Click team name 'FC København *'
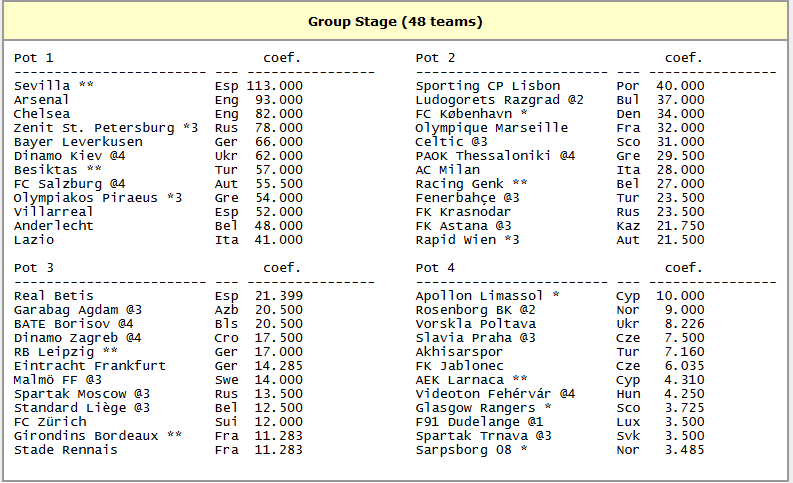The image size is (793, 483). pyautogui.click(x=471, y=114)
